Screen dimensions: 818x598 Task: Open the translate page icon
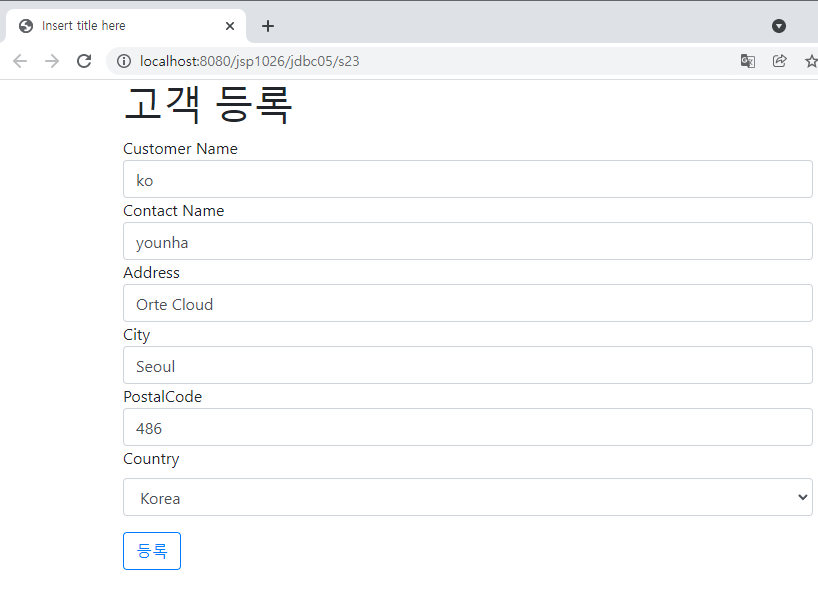tap(748, 61)
